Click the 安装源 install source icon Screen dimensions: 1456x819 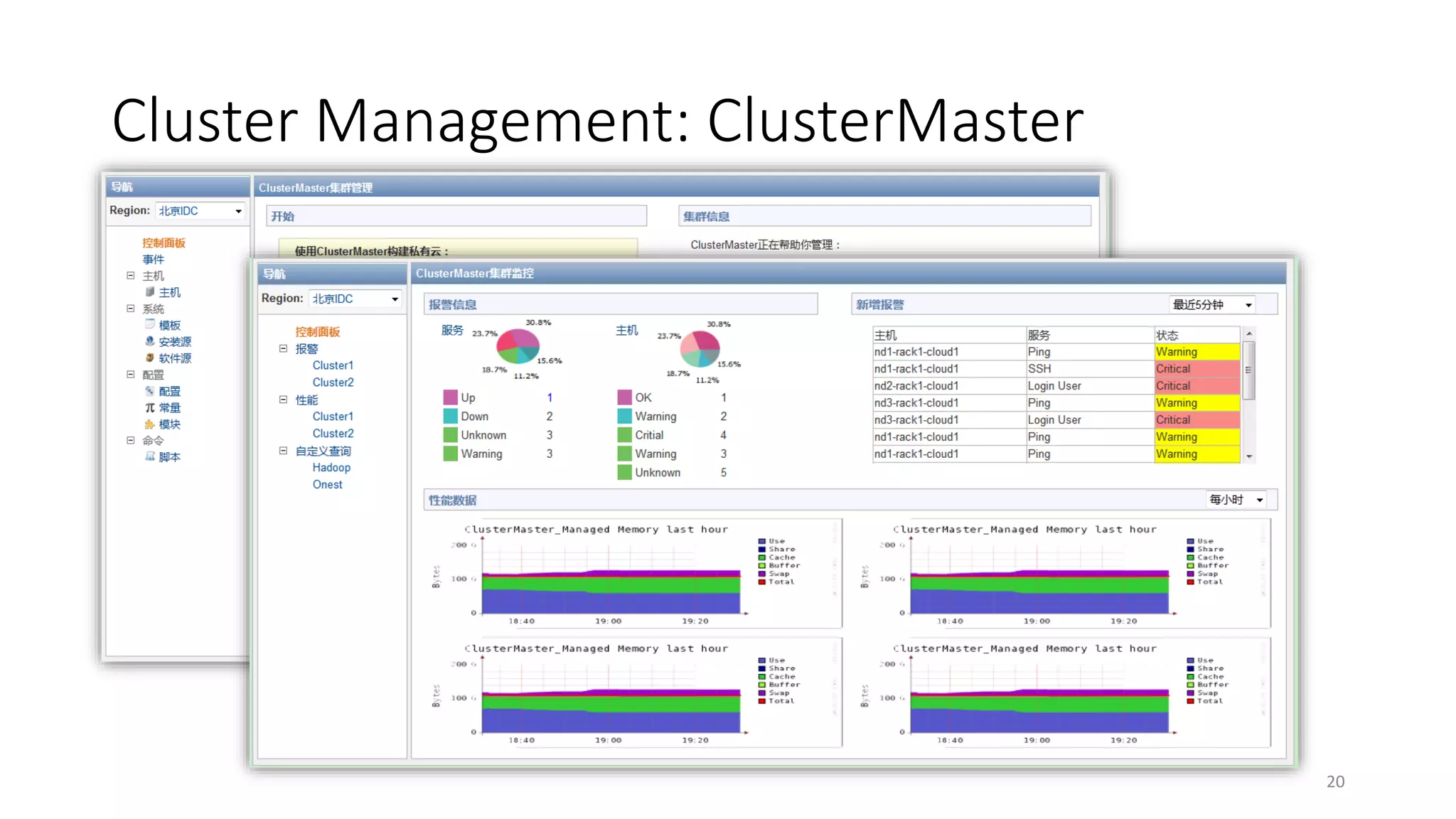[x=150, y=341]
